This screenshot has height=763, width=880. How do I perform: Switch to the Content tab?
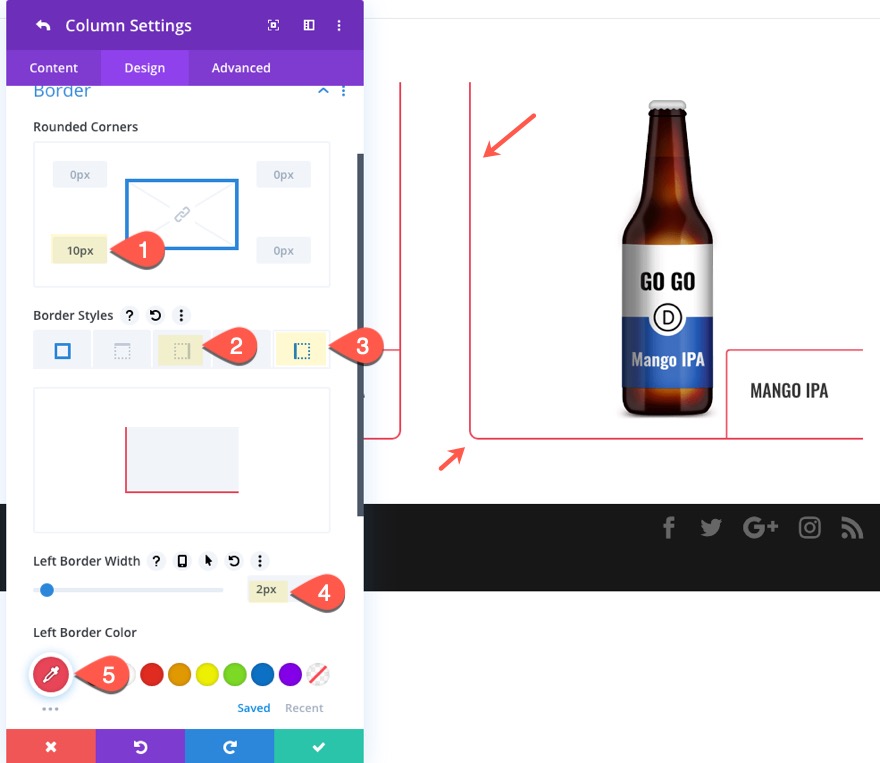pos(54,68)
